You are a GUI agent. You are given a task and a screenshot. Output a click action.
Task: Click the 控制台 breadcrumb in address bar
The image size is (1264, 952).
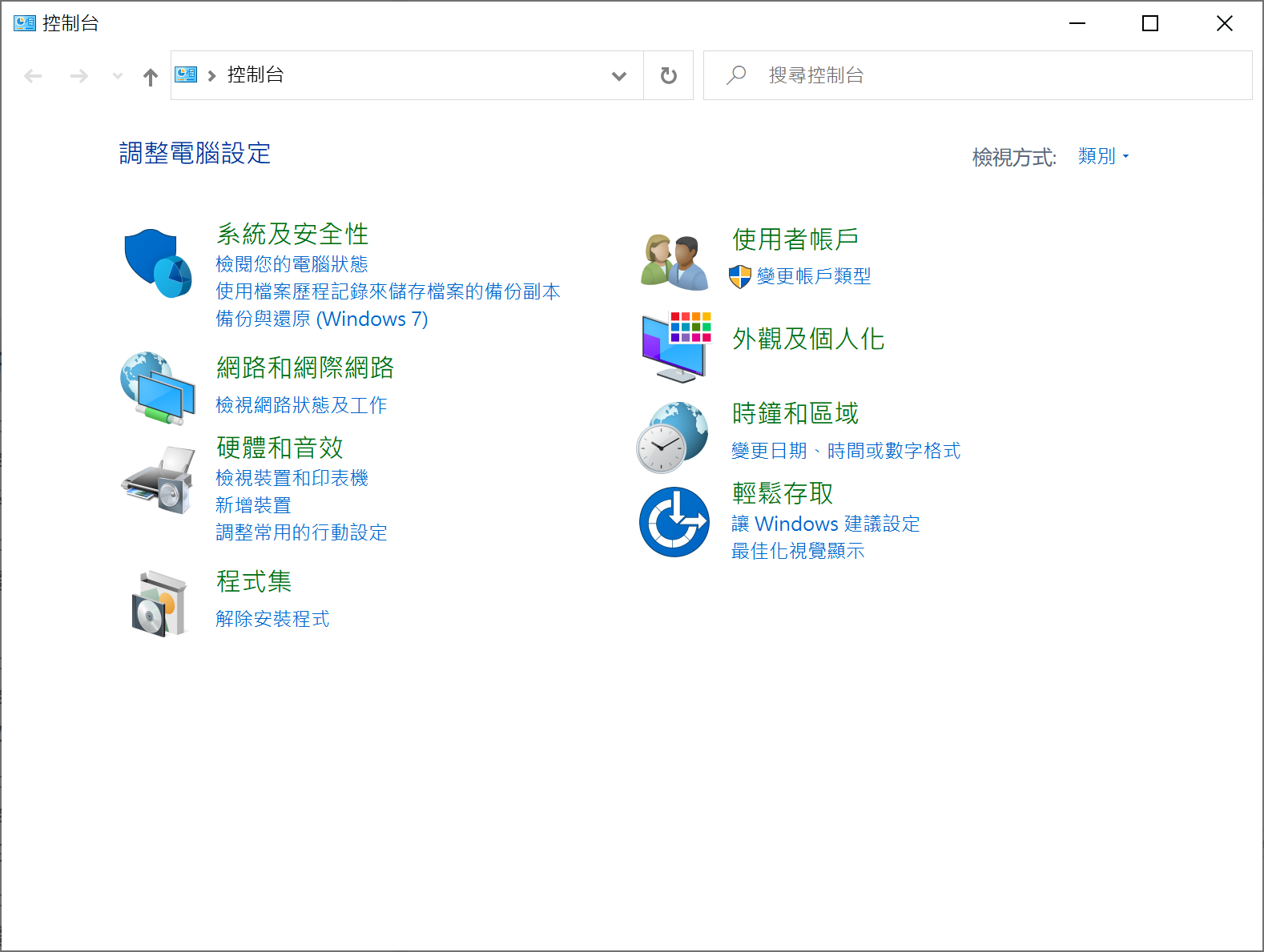click(256, 75)
